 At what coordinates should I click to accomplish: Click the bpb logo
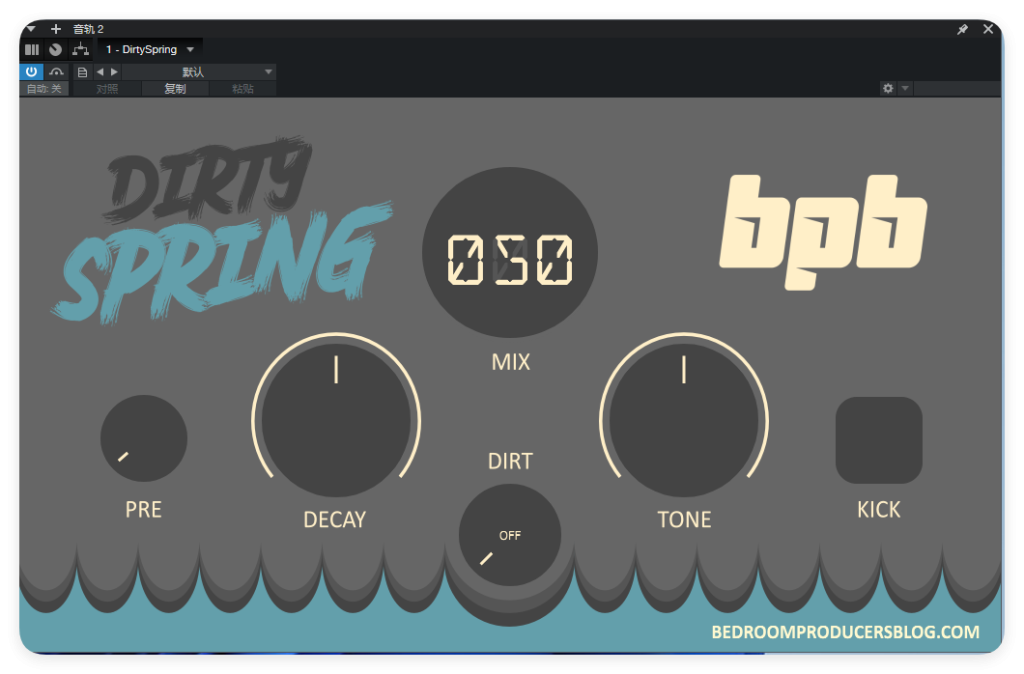[823, 232]
